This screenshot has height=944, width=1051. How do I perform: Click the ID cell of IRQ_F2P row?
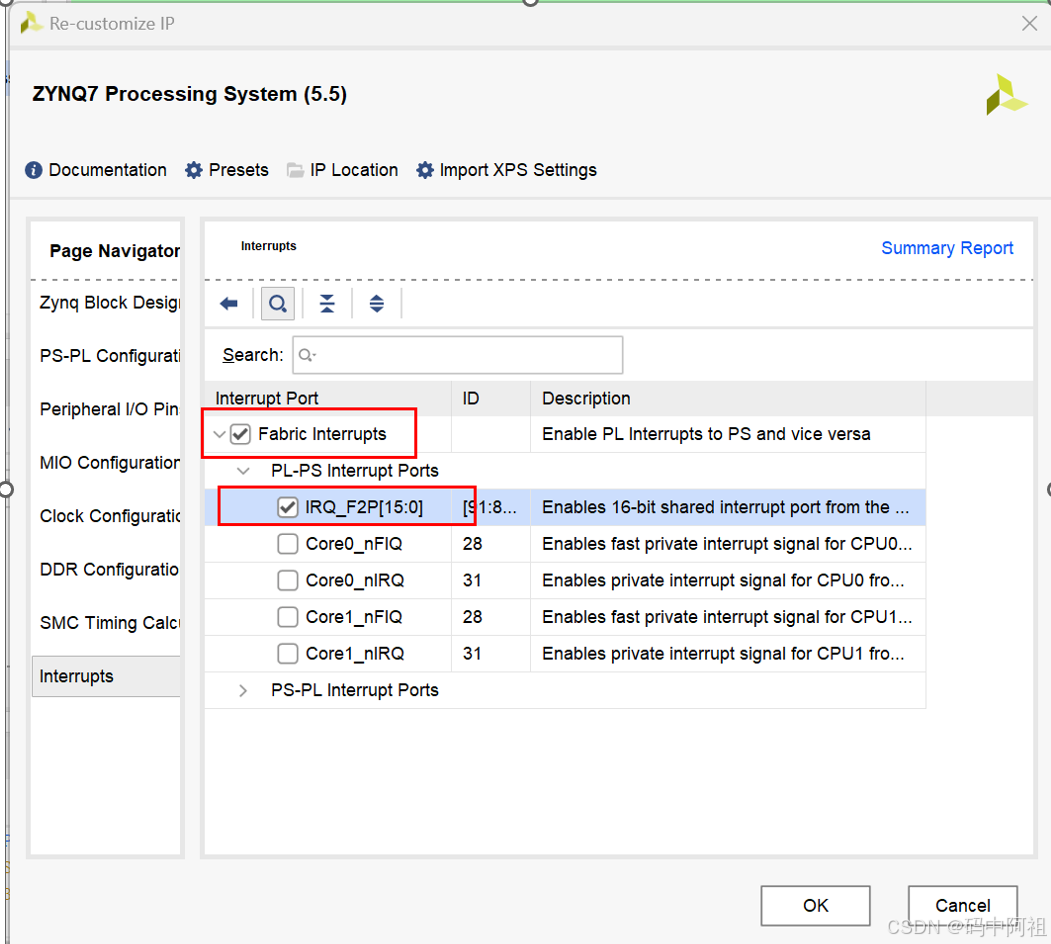point(490,508)
